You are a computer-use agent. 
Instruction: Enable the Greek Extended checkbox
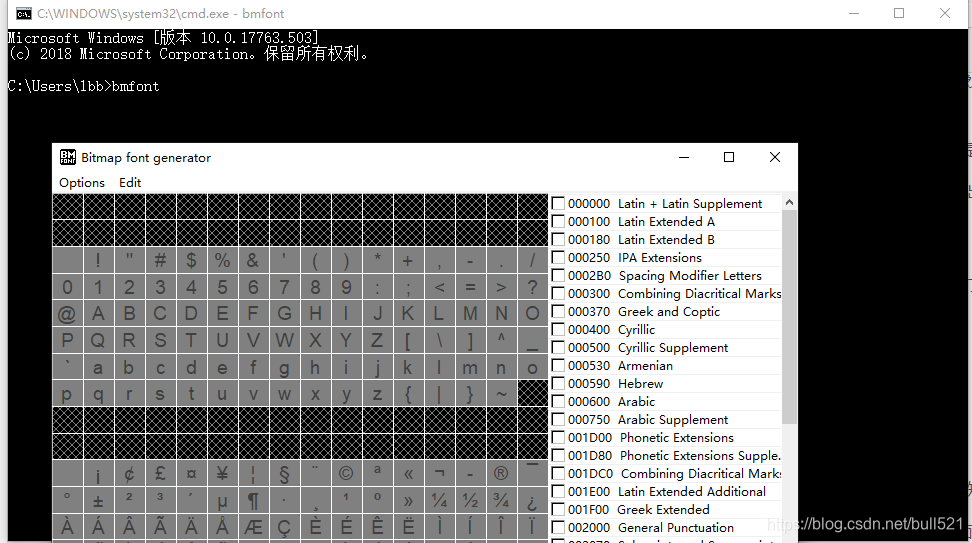point(558,509)
